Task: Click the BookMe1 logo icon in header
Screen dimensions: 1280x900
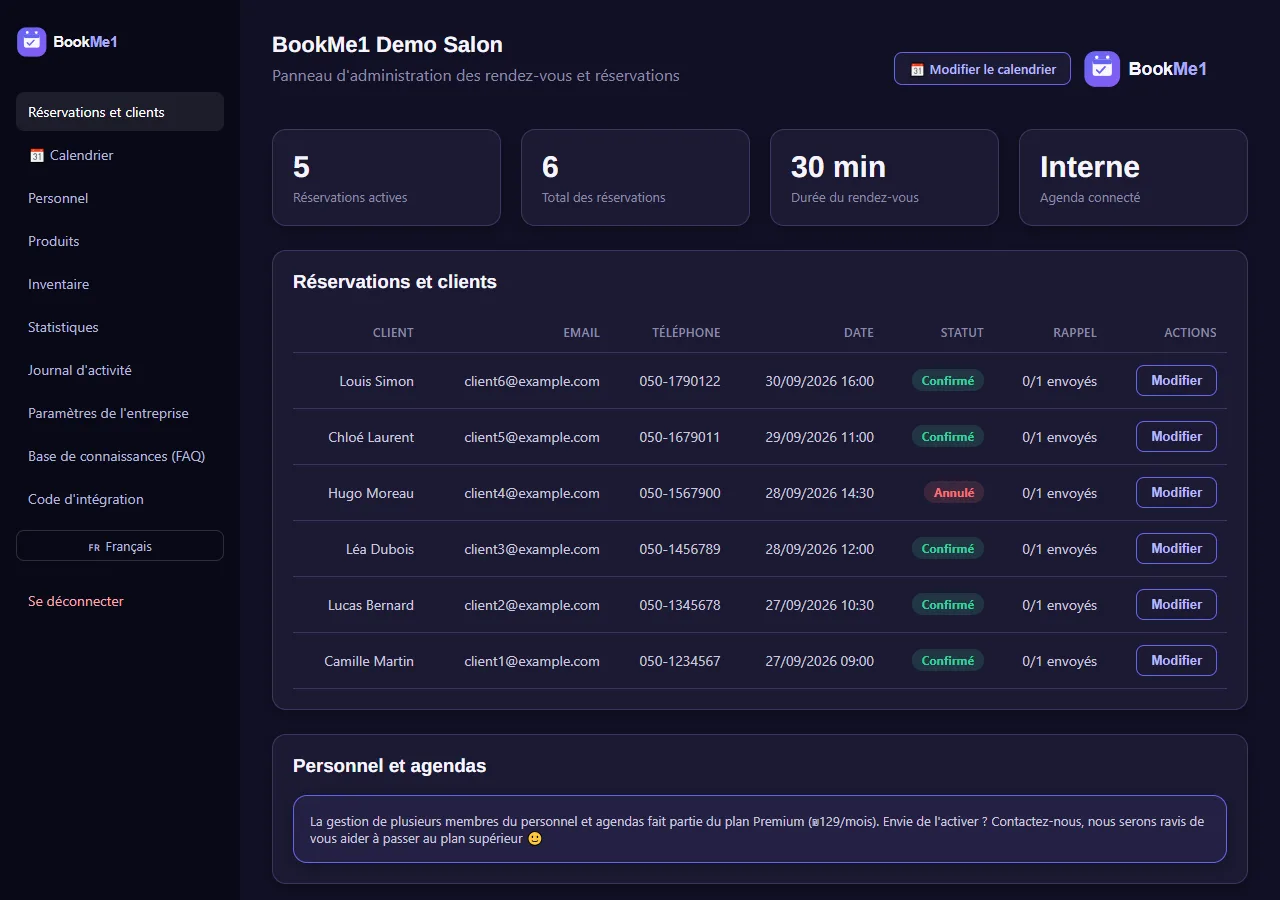Action: click(1102, 69)
